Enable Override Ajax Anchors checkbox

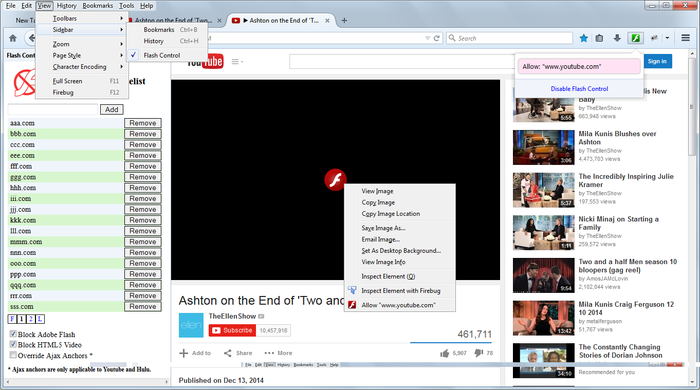(13, 355)
